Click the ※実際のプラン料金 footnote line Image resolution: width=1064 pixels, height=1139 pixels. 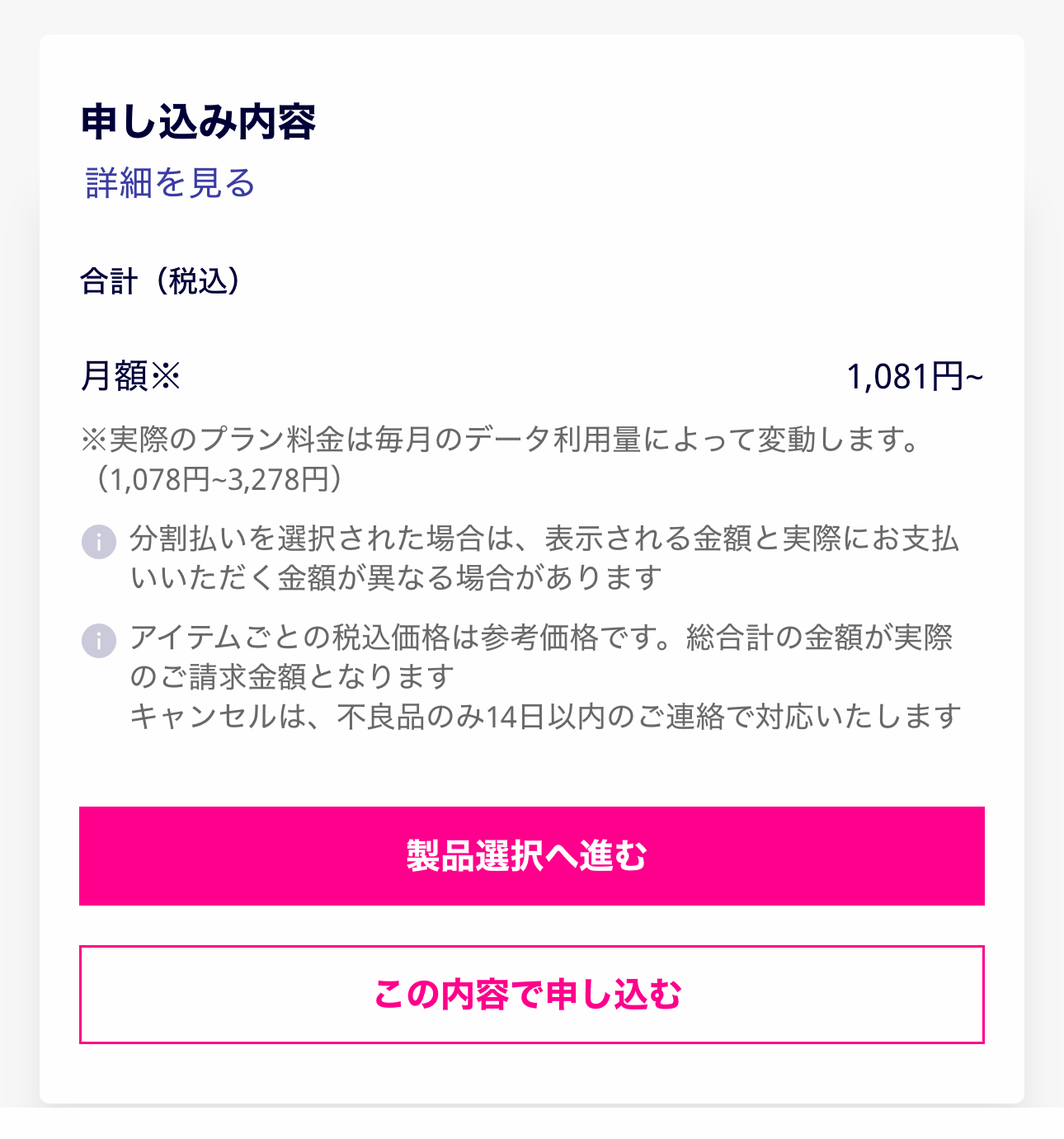501,439
